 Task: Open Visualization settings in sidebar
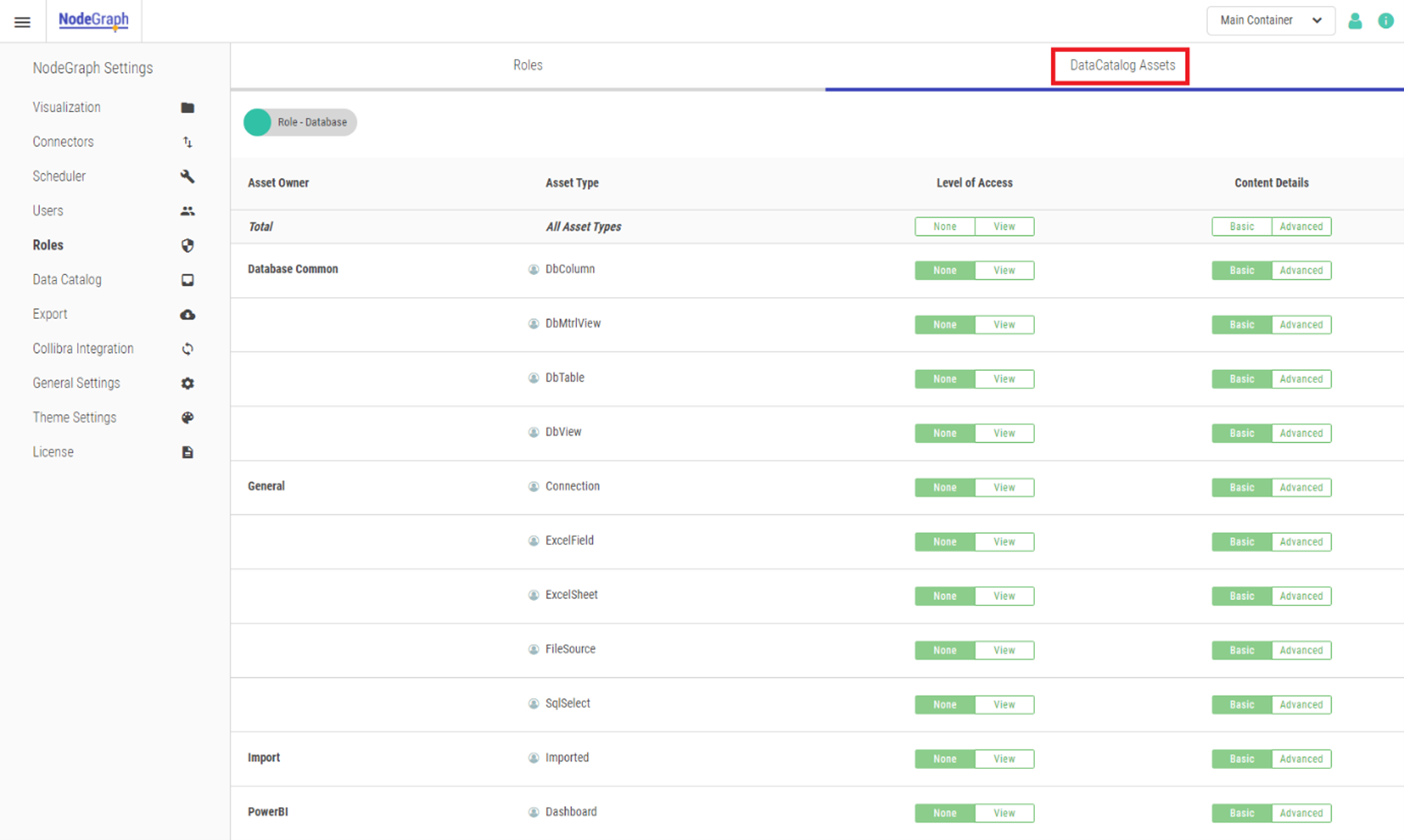click(x=66, y=107)
